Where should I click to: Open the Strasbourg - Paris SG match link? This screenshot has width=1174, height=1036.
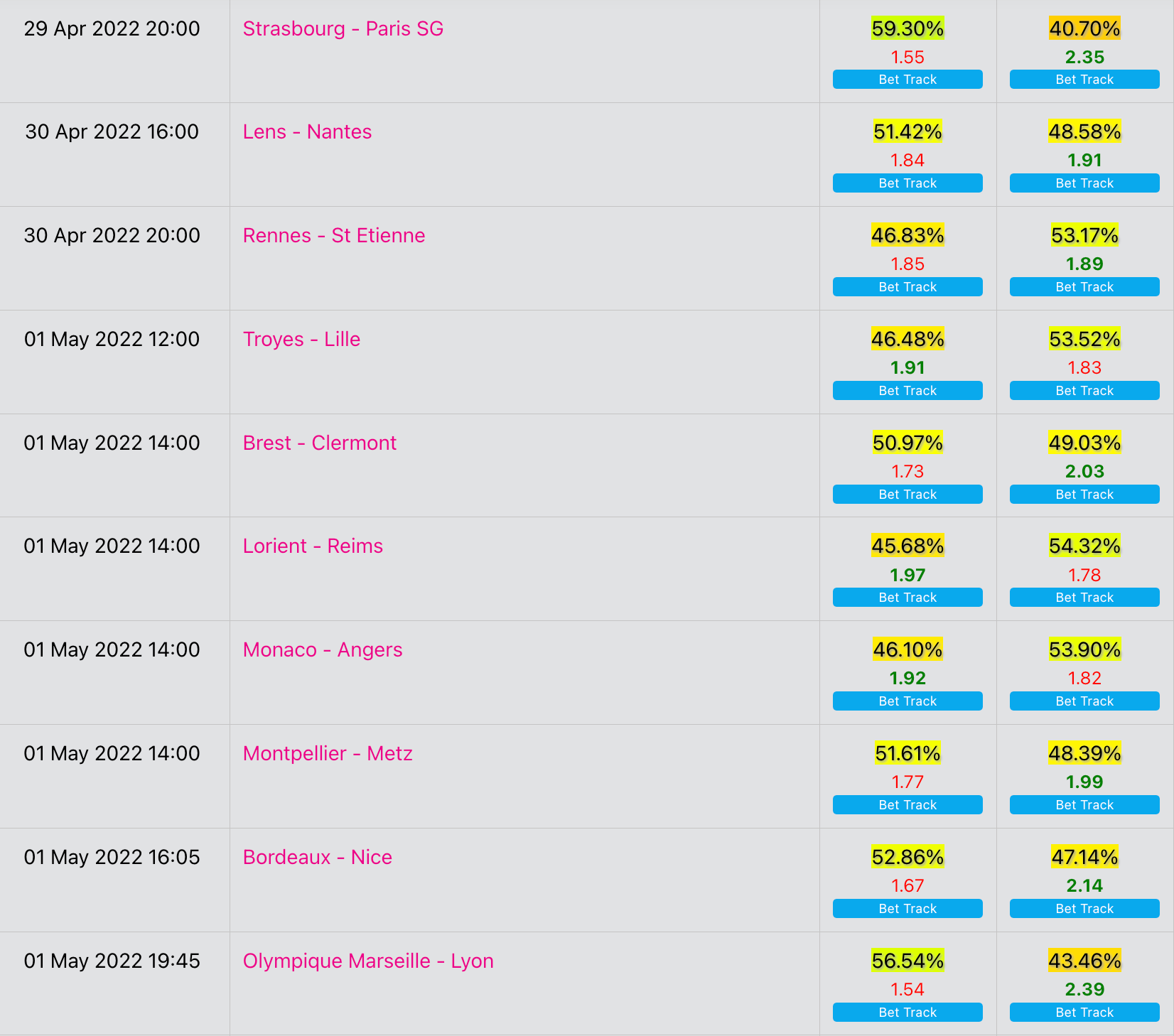(x=343, y=28)
